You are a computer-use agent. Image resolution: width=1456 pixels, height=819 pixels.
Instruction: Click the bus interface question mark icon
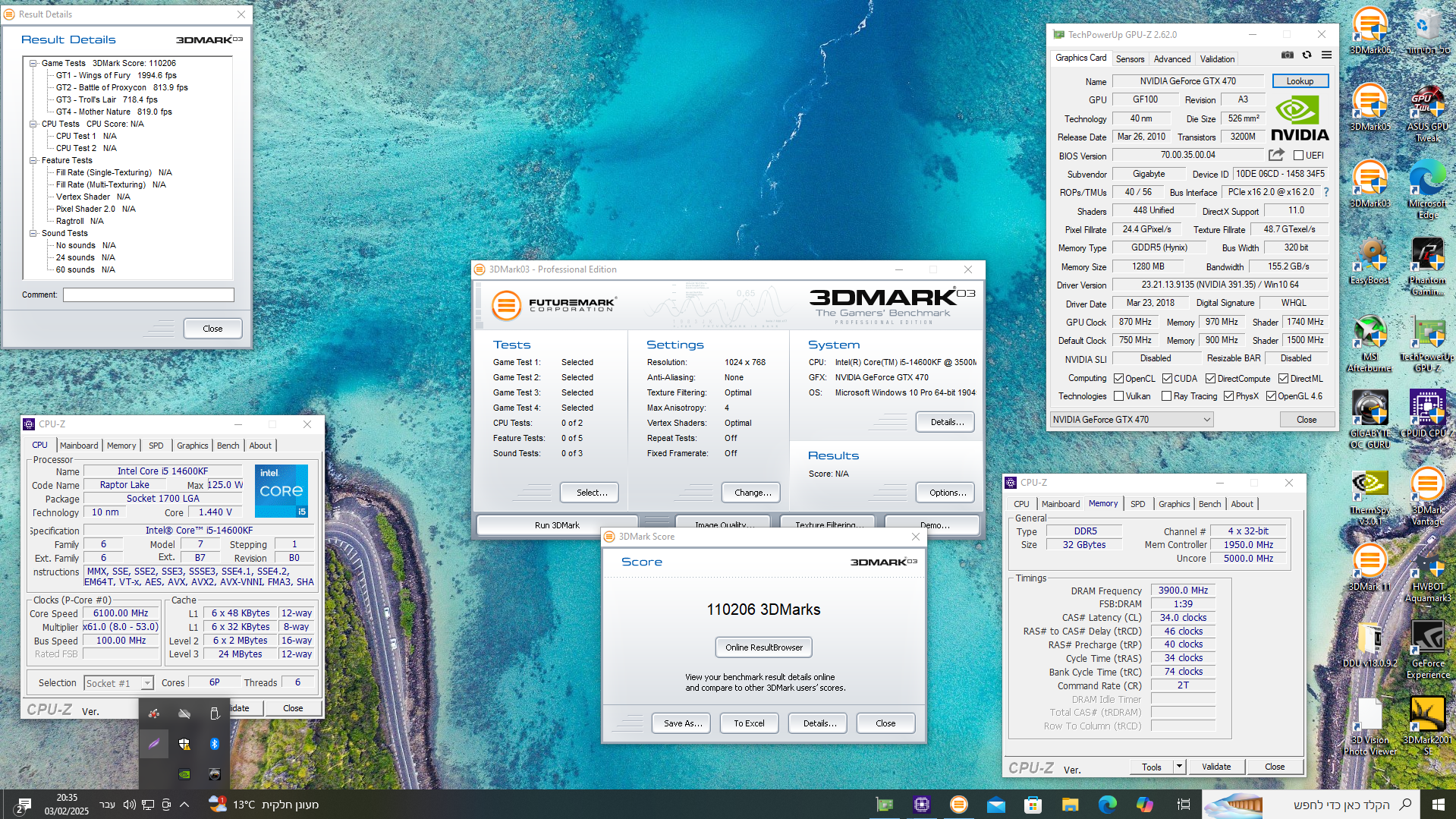coord(1326,193)
